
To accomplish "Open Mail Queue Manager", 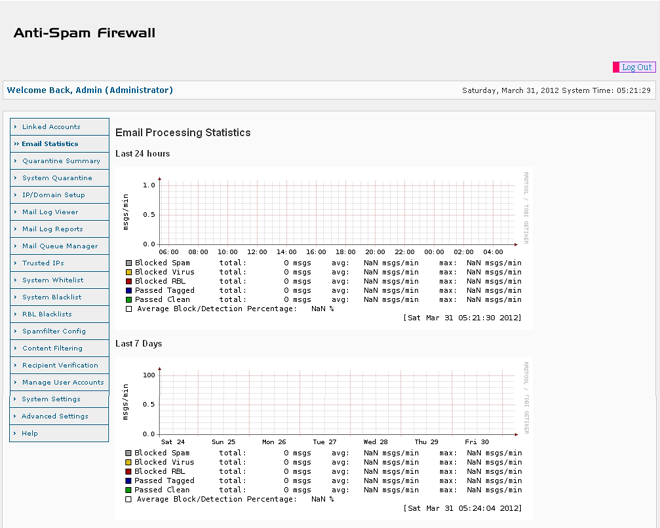I will [x=60, y=246].
